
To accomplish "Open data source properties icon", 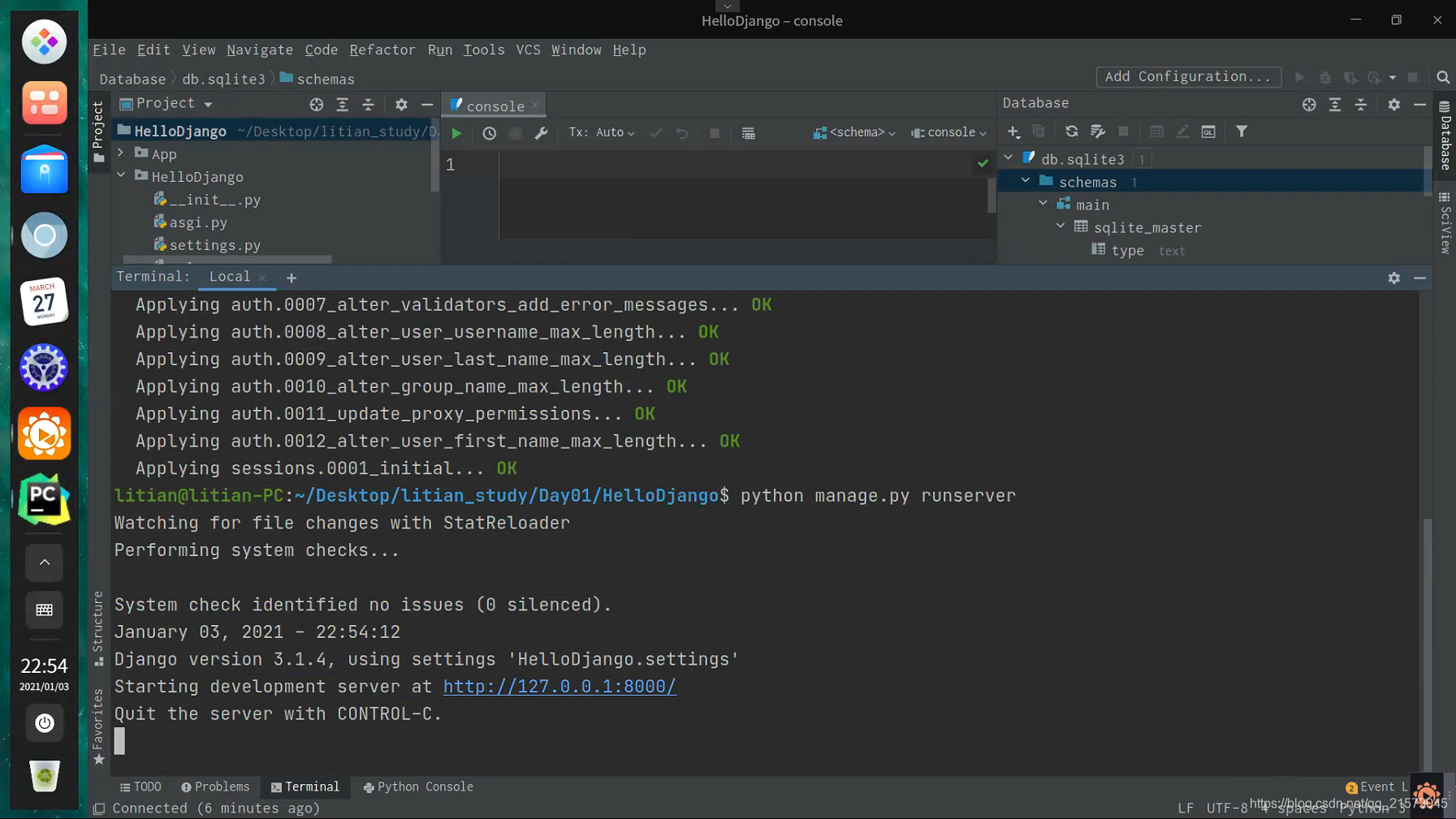I will (1098, 131).
